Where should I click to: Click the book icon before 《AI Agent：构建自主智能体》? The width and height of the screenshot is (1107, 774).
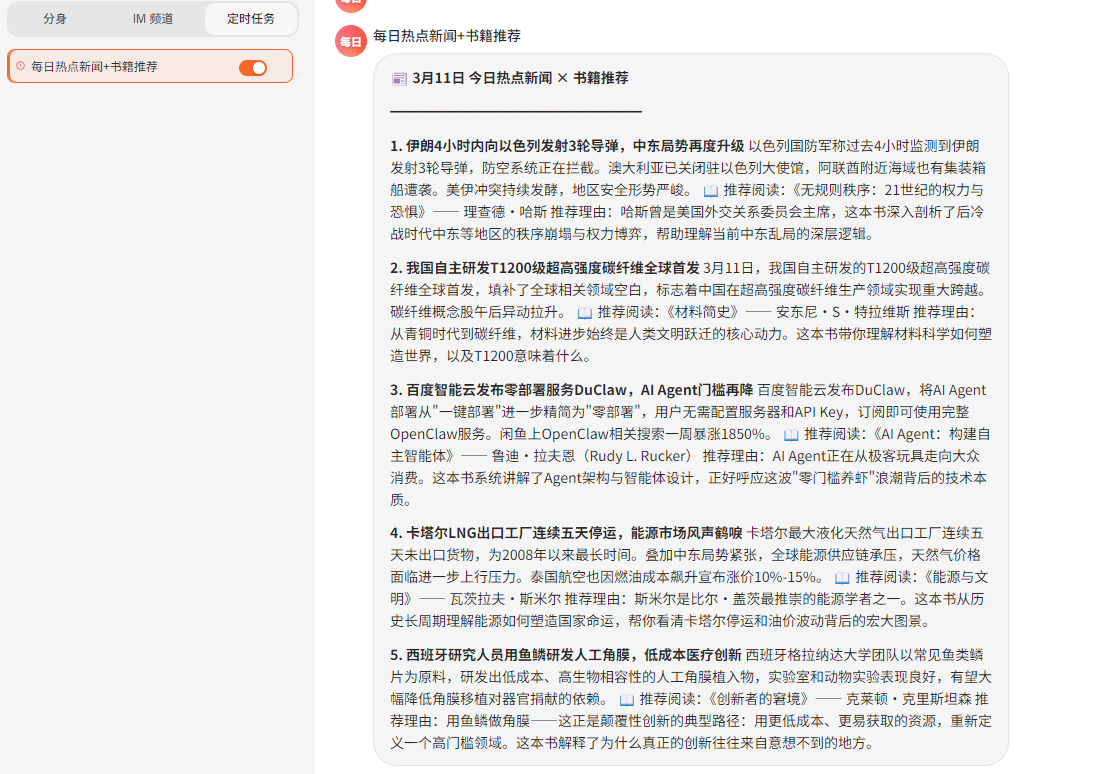(791, 434)
